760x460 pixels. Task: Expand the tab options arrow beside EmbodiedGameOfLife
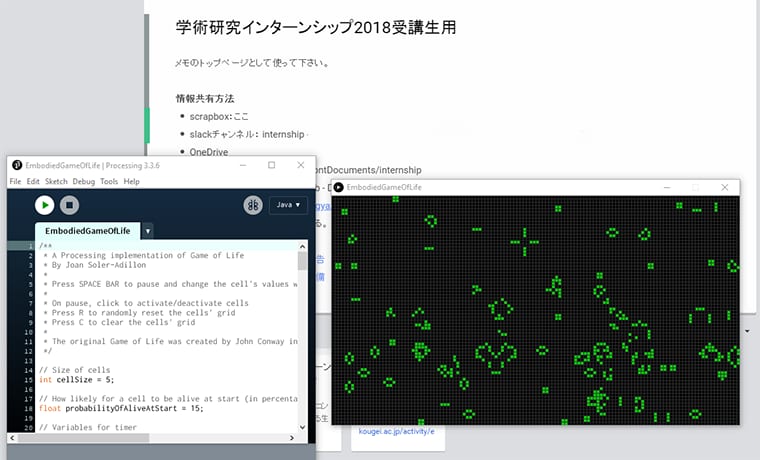pyautogui.click(x=148, y=231)
